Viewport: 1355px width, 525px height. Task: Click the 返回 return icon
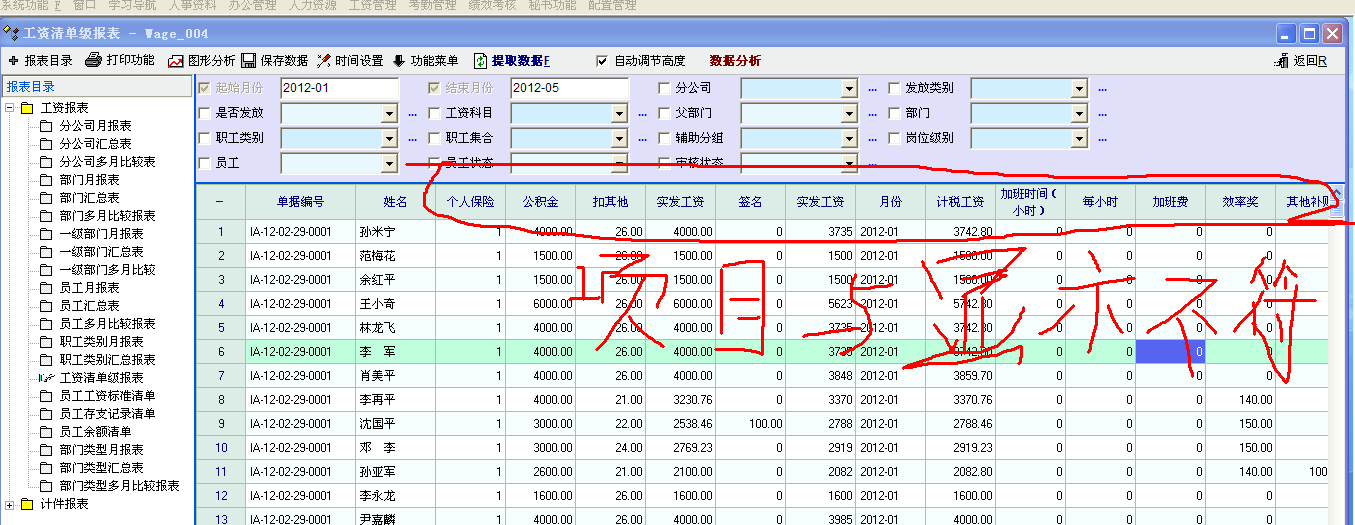pyautogui.click(x=1282, y=61)
